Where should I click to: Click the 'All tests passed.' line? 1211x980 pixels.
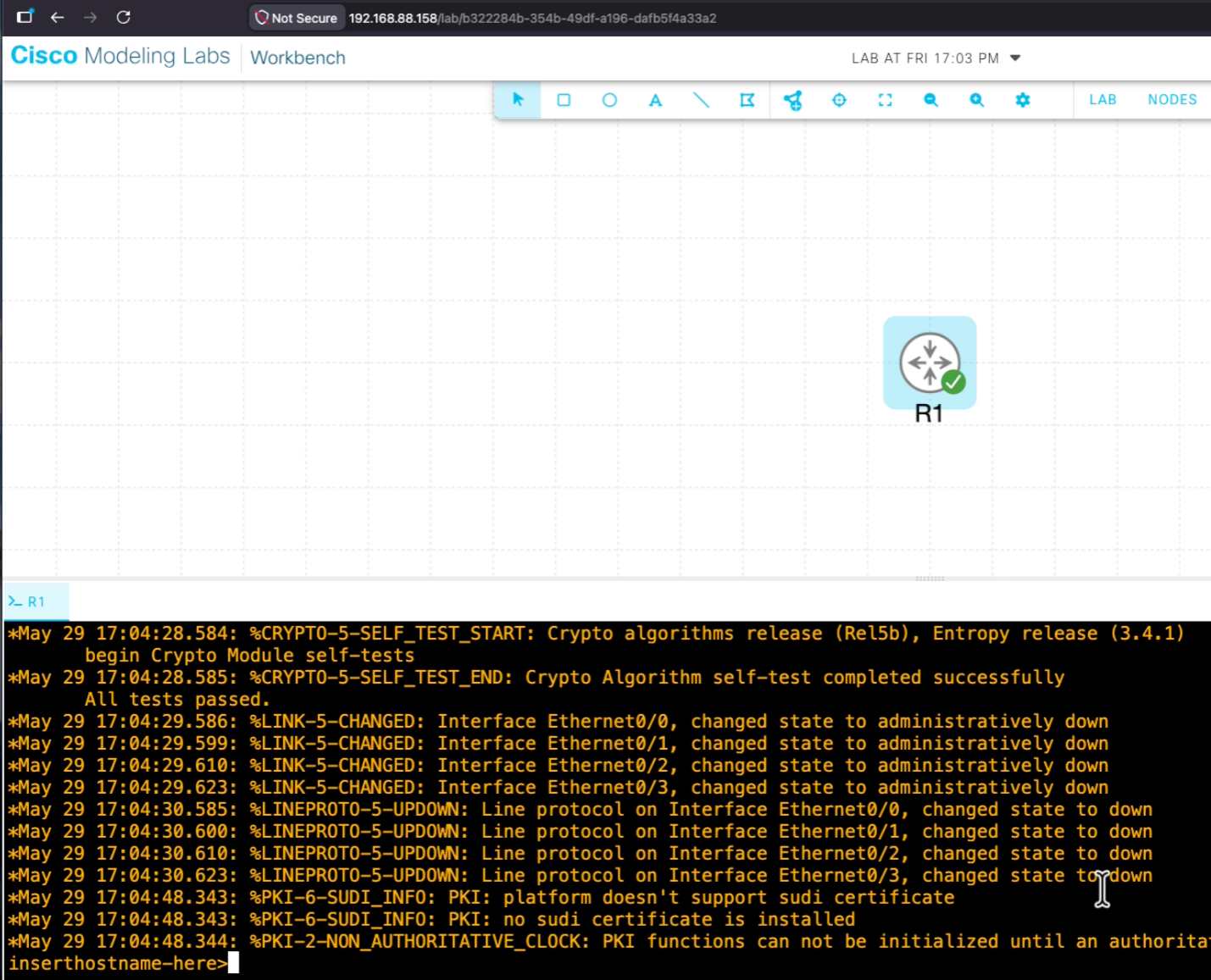(177, 700)
